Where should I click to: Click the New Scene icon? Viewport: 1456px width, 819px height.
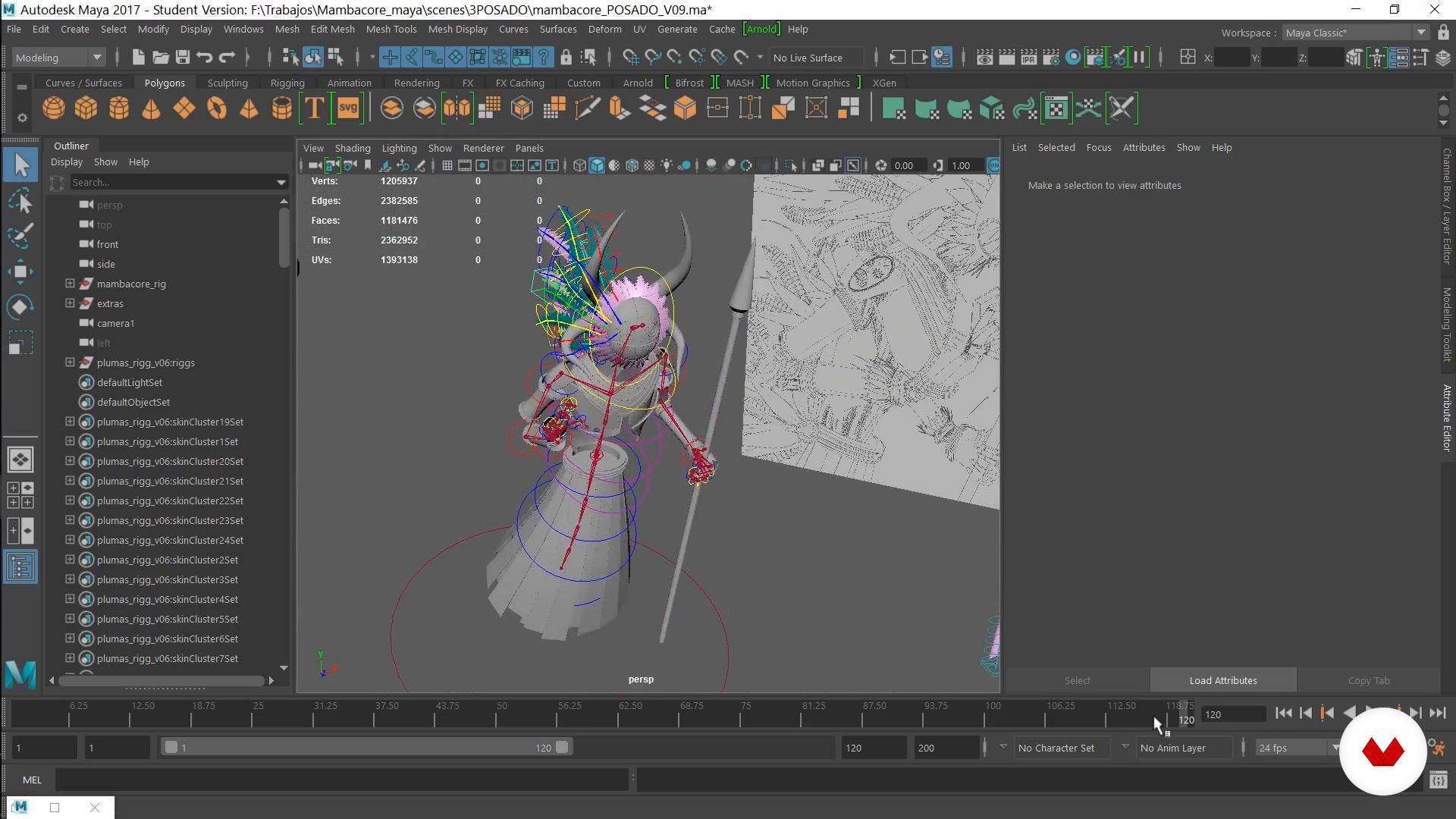point(138,57)
